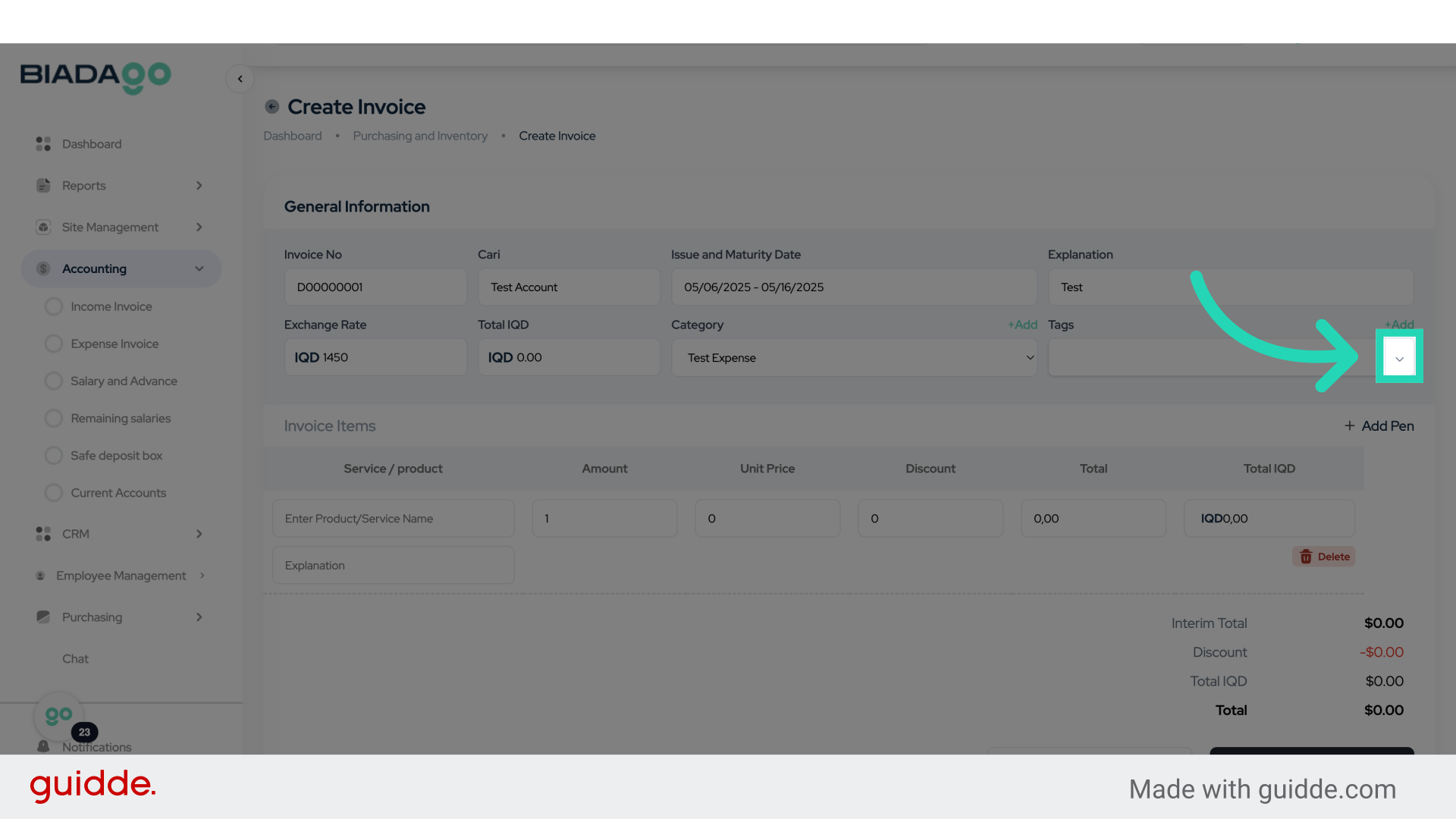Click the Reports document icon

point(43,186)
